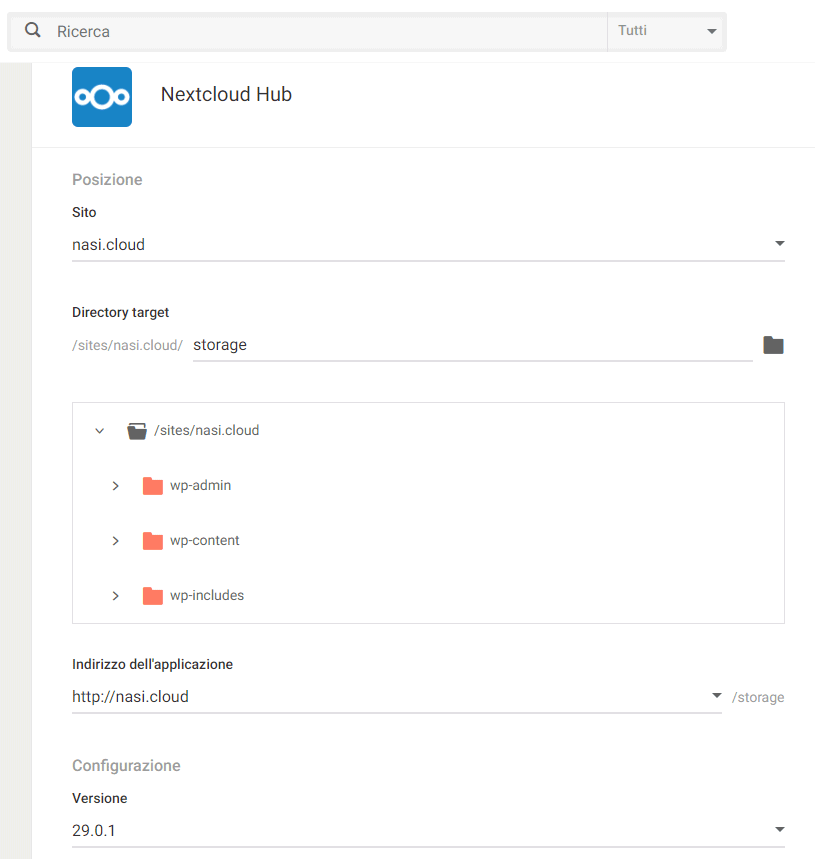Click the wp-content folder icon
Image resolution: width=815 pixels, height=859 pixels.
point(152,541)
